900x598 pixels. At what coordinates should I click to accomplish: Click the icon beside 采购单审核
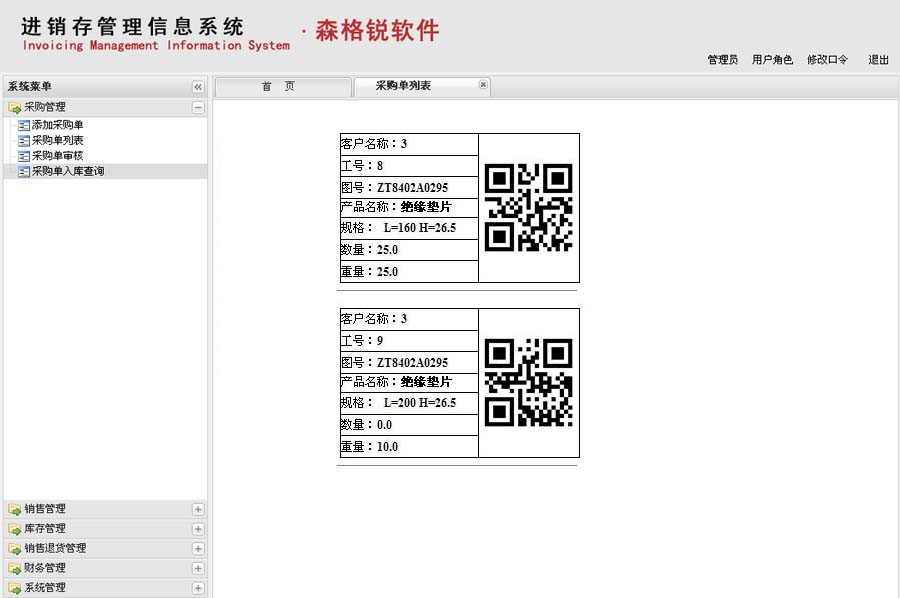(24, 156)
